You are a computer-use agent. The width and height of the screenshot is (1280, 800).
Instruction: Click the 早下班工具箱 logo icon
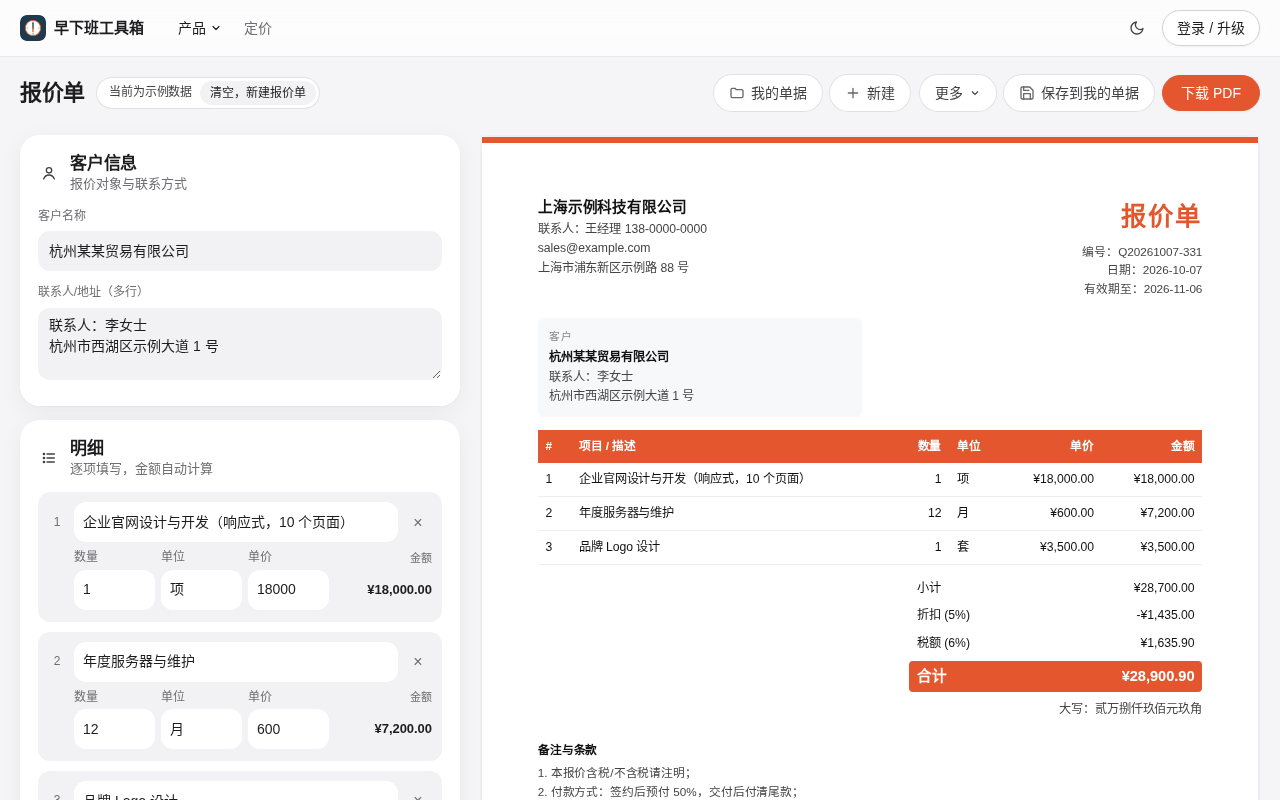(33, 28)
